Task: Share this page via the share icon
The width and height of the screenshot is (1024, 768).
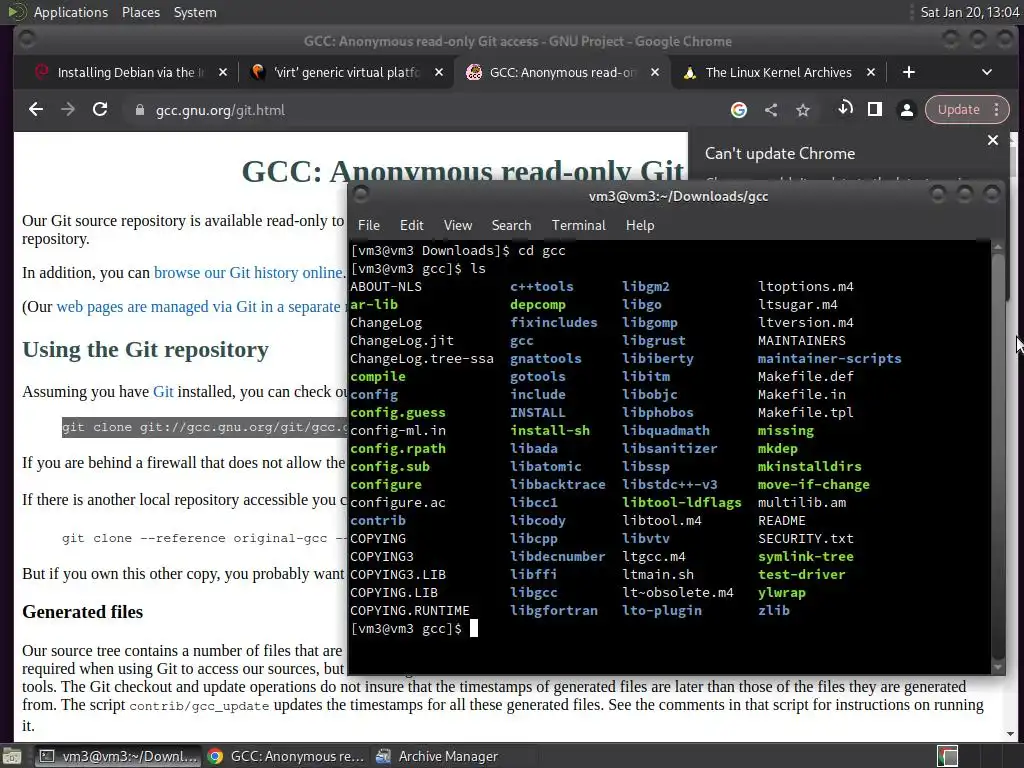Action: tap(771, 110)
